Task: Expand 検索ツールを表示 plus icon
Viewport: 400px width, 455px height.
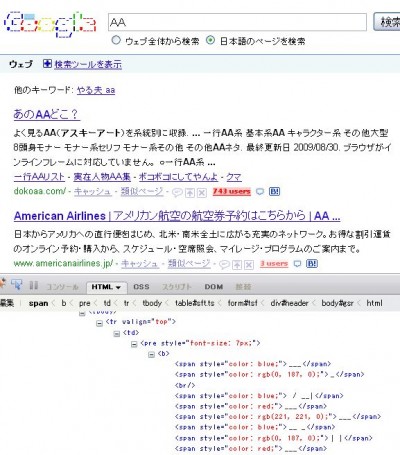Action: click(x=47, y=63)
